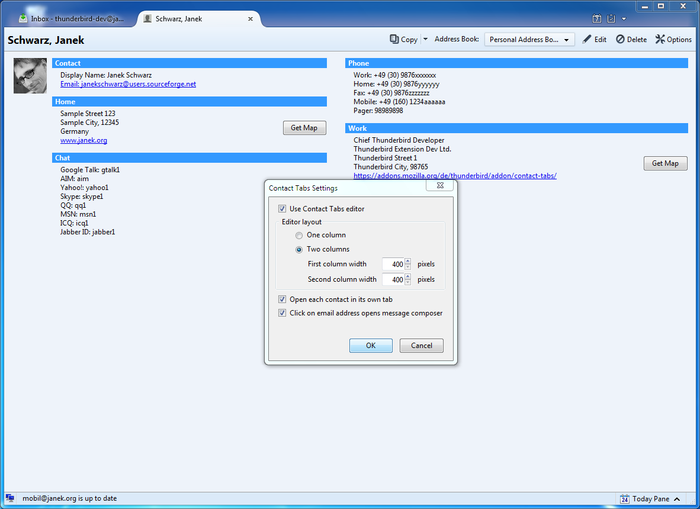Screen dimensions: 700x509
Task: Click 'Thunderbird Extension Dev Ltd.' company text
Action: click(x=402, y=149)
